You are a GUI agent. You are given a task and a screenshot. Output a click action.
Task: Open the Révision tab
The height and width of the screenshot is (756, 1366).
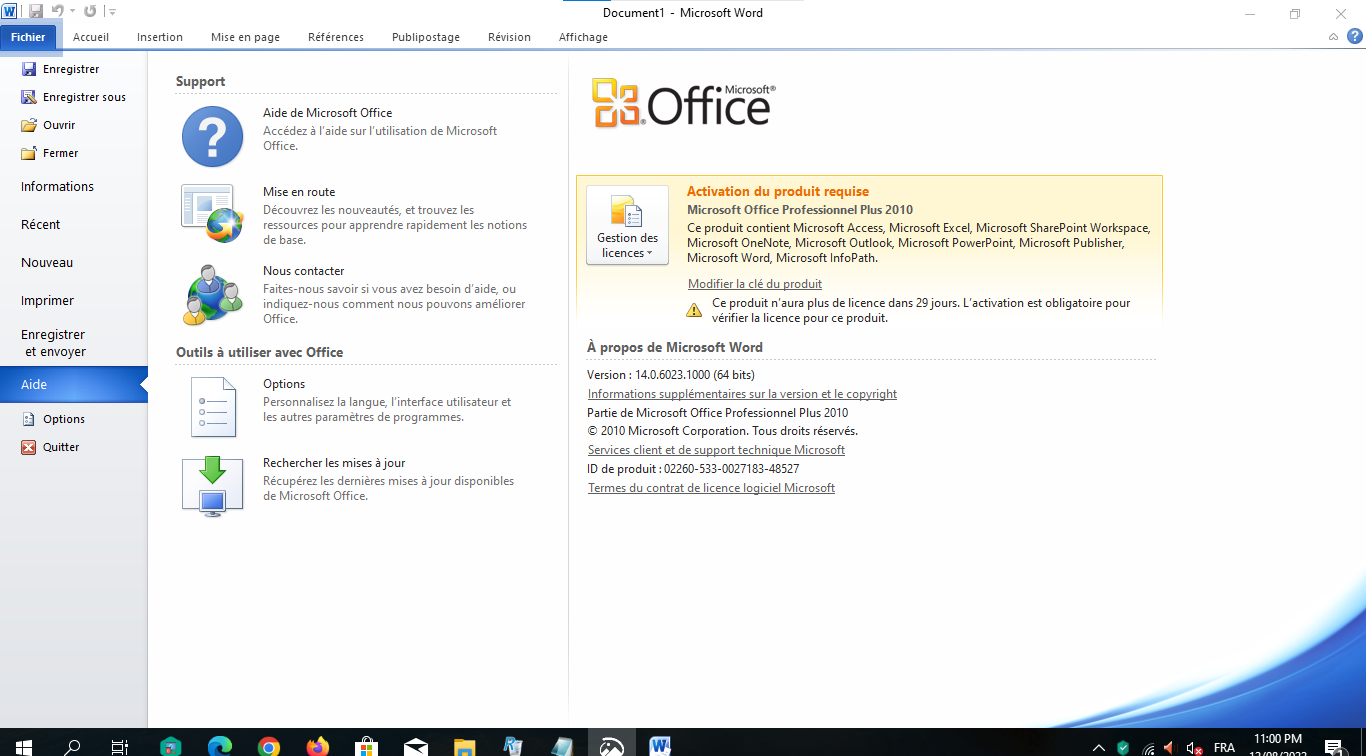point(509,37)
